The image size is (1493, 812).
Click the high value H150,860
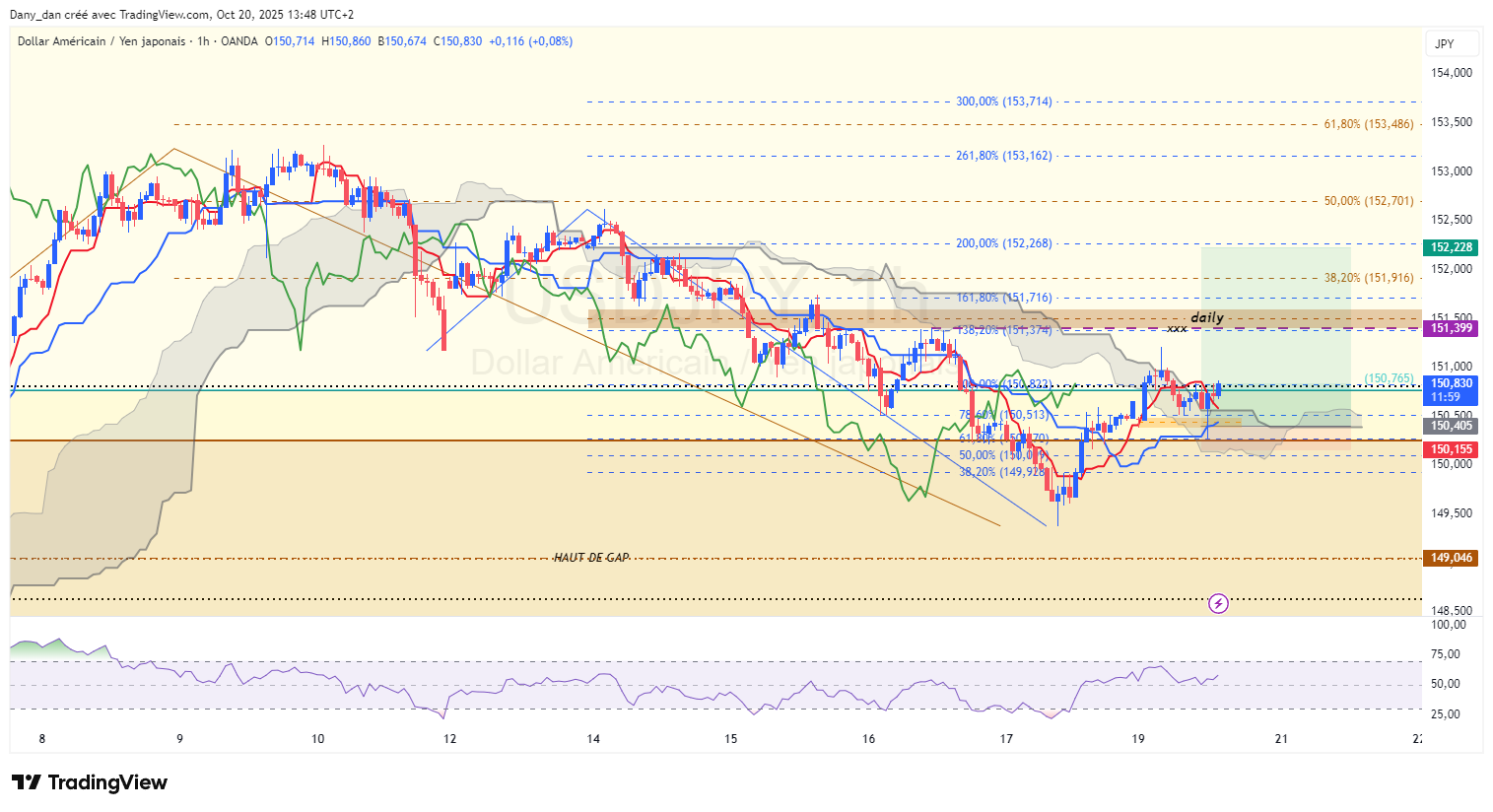[x=346, y=41]
